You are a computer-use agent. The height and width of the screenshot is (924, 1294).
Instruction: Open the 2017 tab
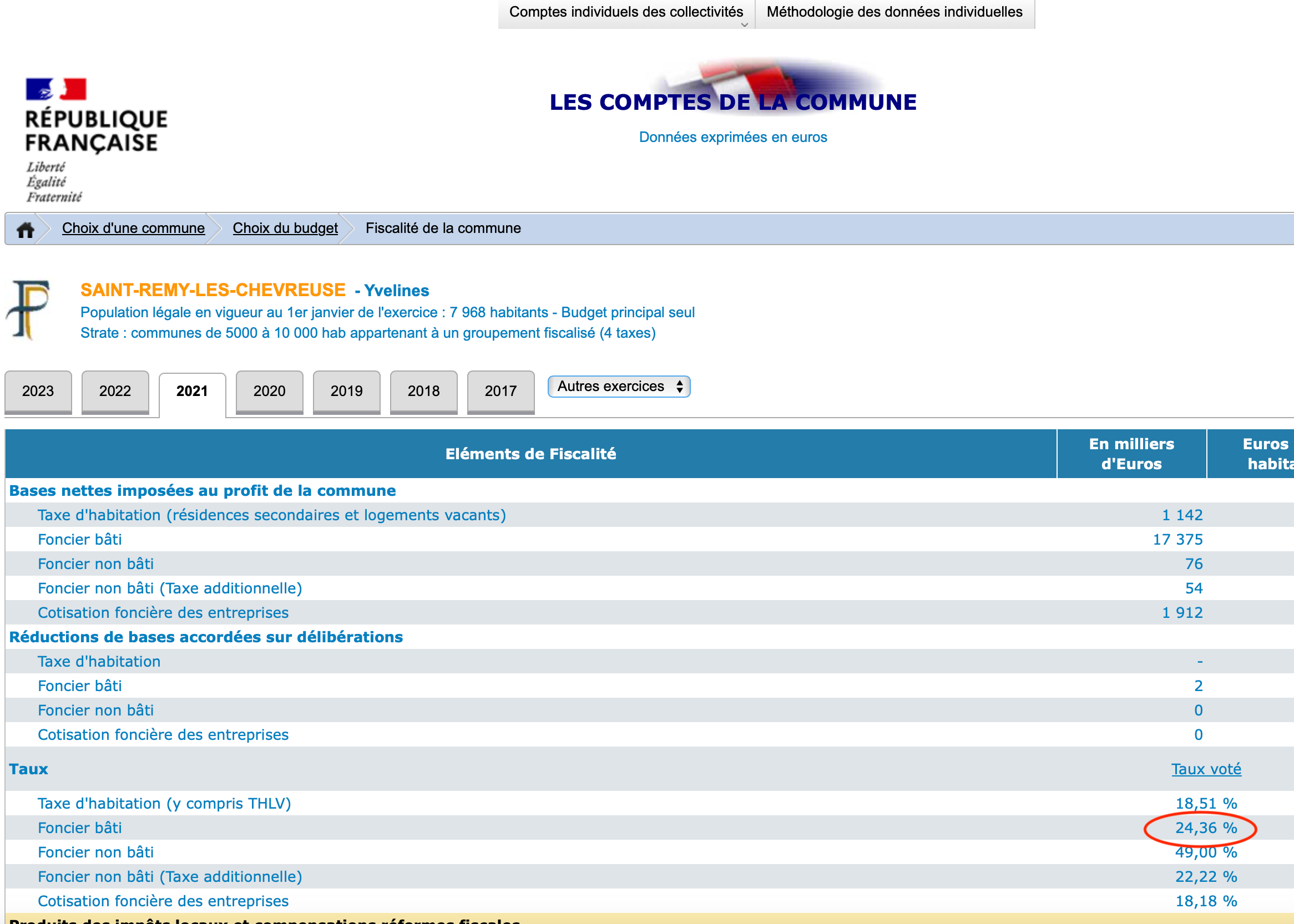(x=501, y=392)
